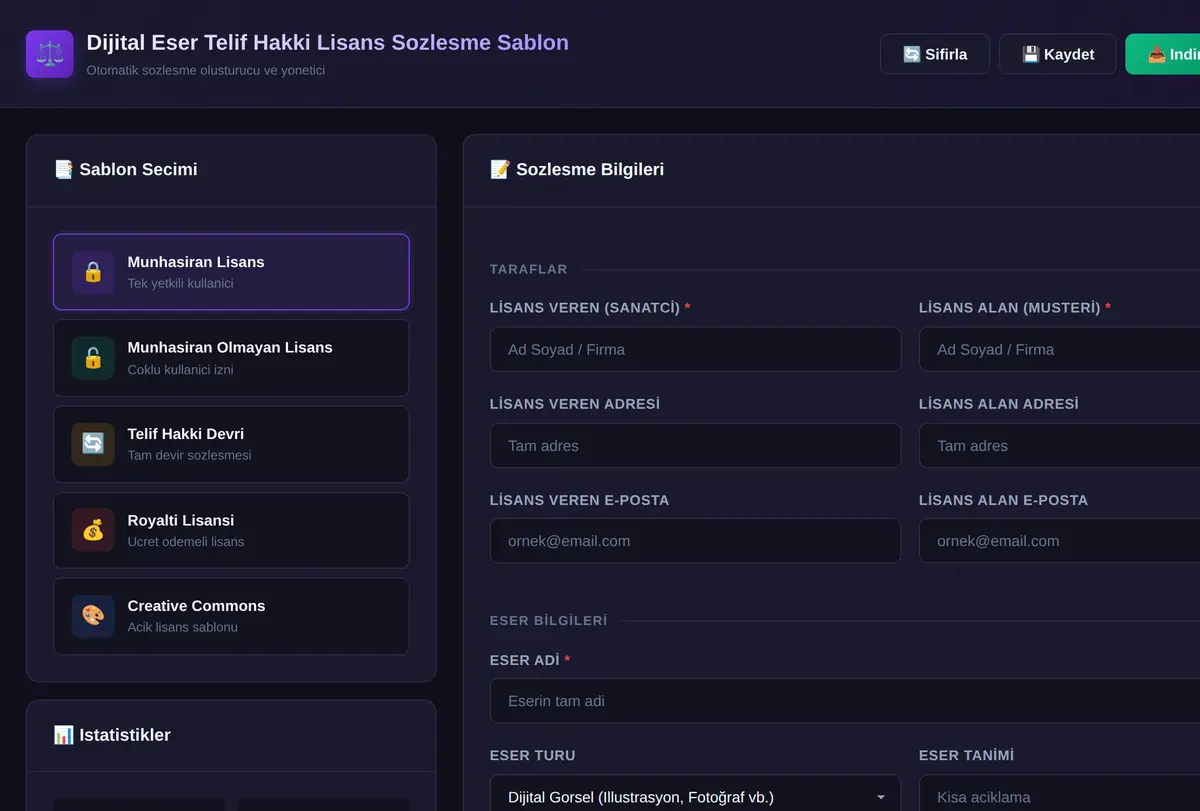The width and height of the screenshot is (1200, 811).
Task: Click the ESER BİLGİLERİ section label
Action: coord(549,621)
